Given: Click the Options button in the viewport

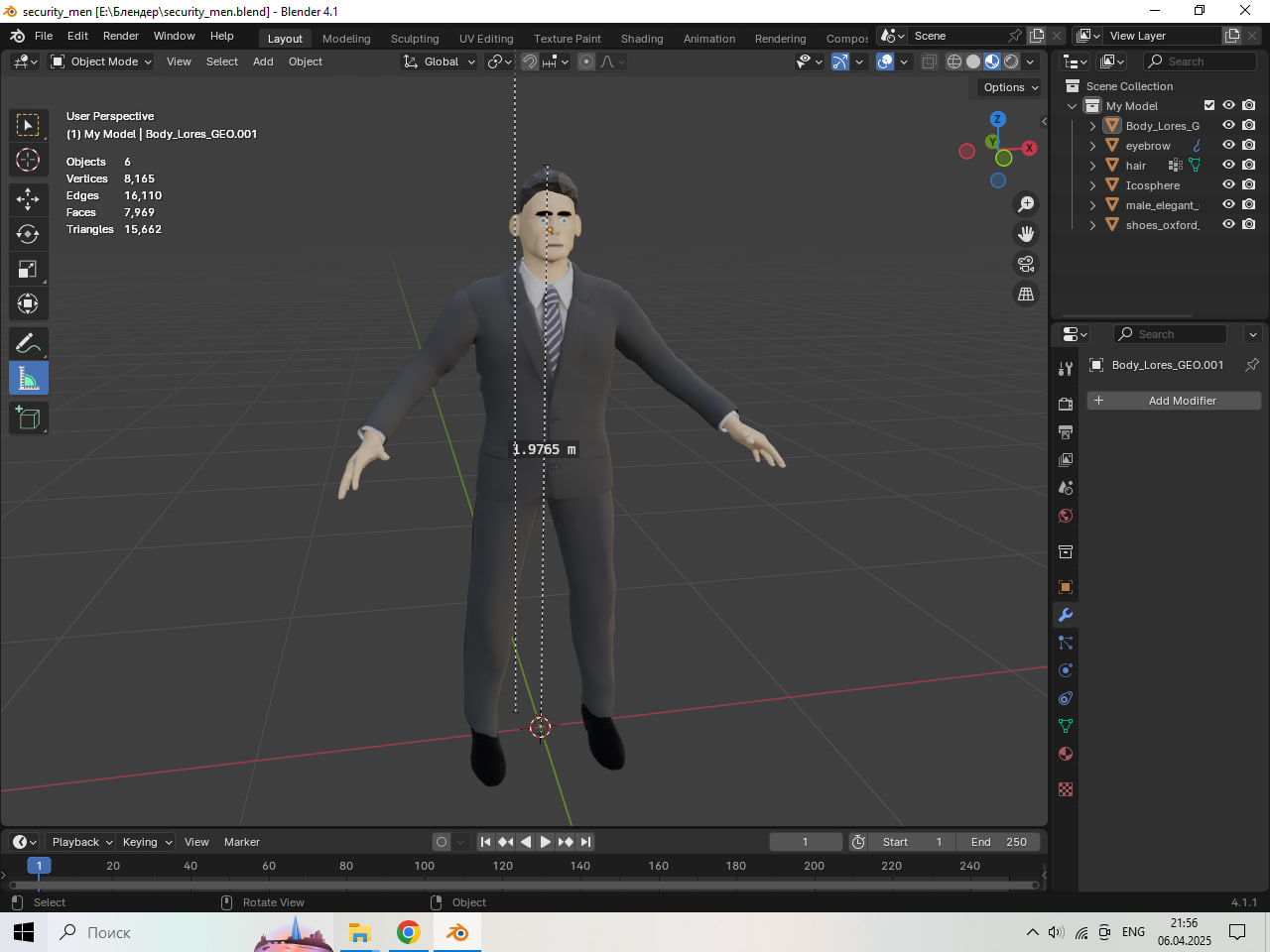Looking at the screenshot, I should pos(1010,87).
